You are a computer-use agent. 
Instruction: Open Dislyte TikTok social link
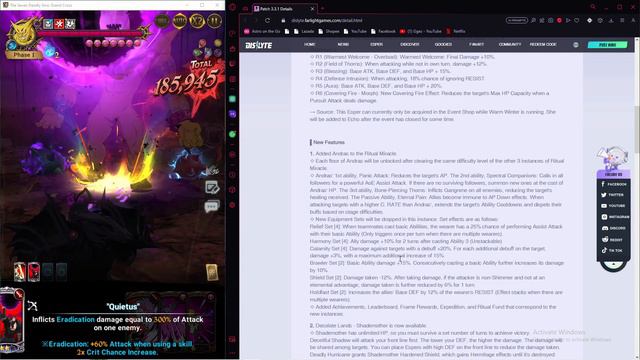point(612,251)
